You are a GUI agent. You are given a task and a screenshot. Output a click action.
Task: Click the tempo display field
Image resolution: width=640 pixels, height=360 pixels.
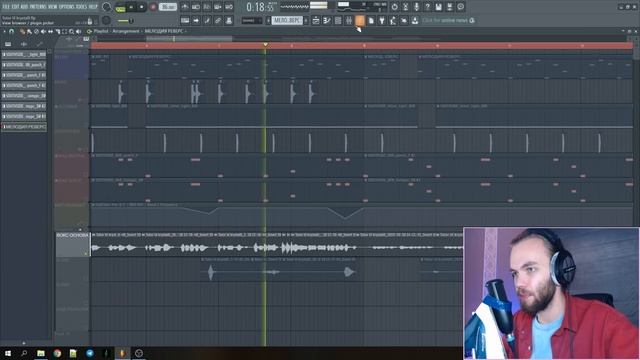[168, 7]
